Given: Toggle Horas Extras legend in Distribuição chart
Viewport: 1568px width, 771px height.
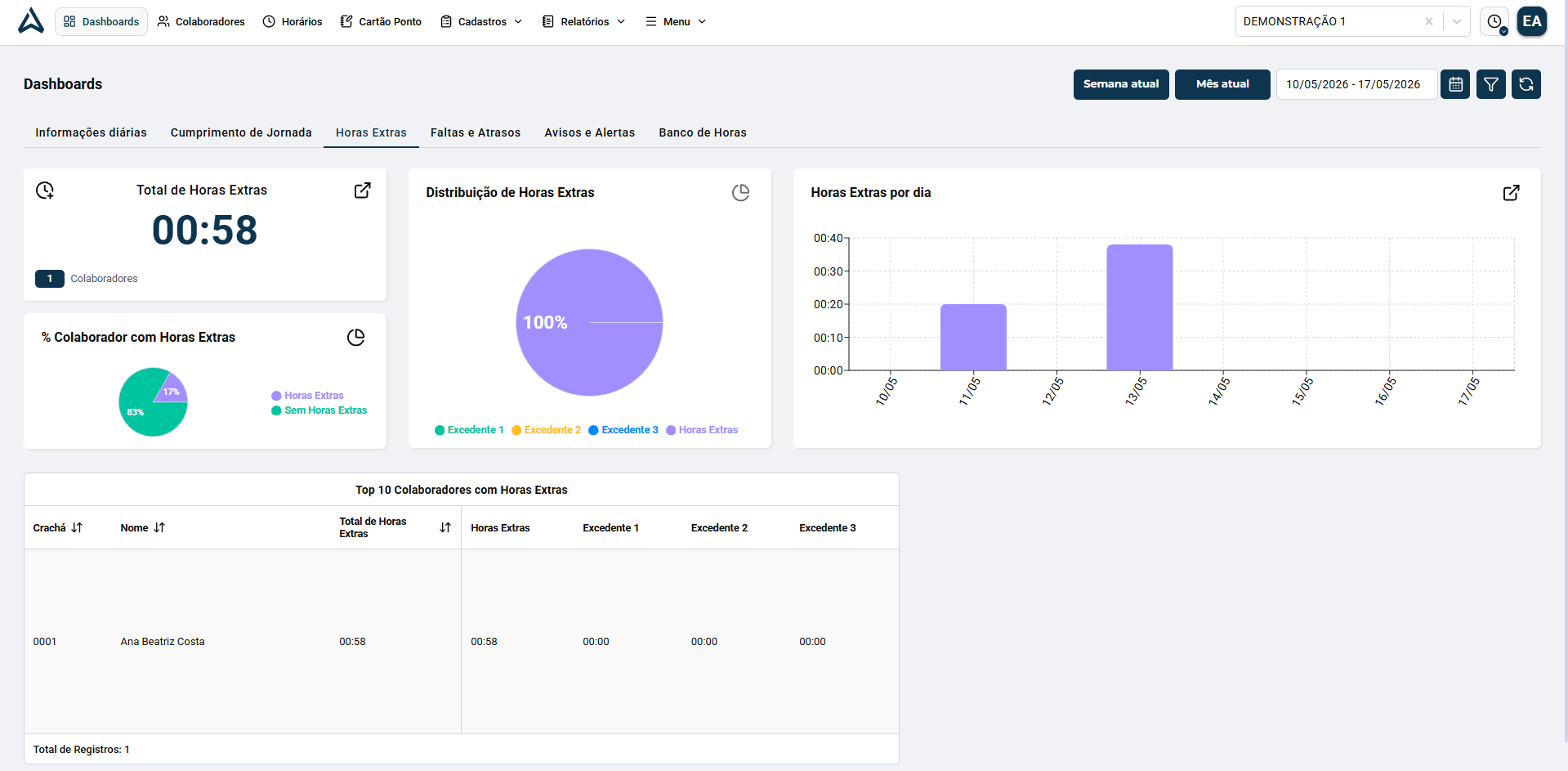Looking at the screenshot, I should click(x=702, y=430).
